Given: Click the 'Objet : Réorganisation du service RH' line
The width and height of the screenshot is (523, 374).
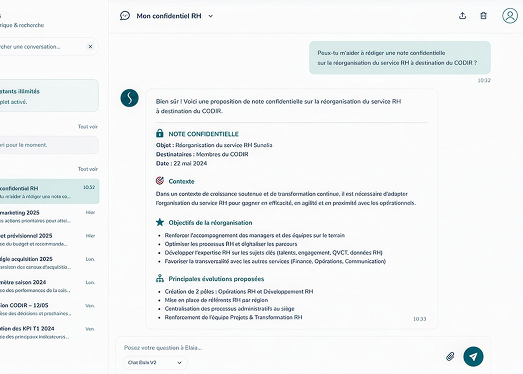Looking at the screenshot, I should (x=214, y=145).
